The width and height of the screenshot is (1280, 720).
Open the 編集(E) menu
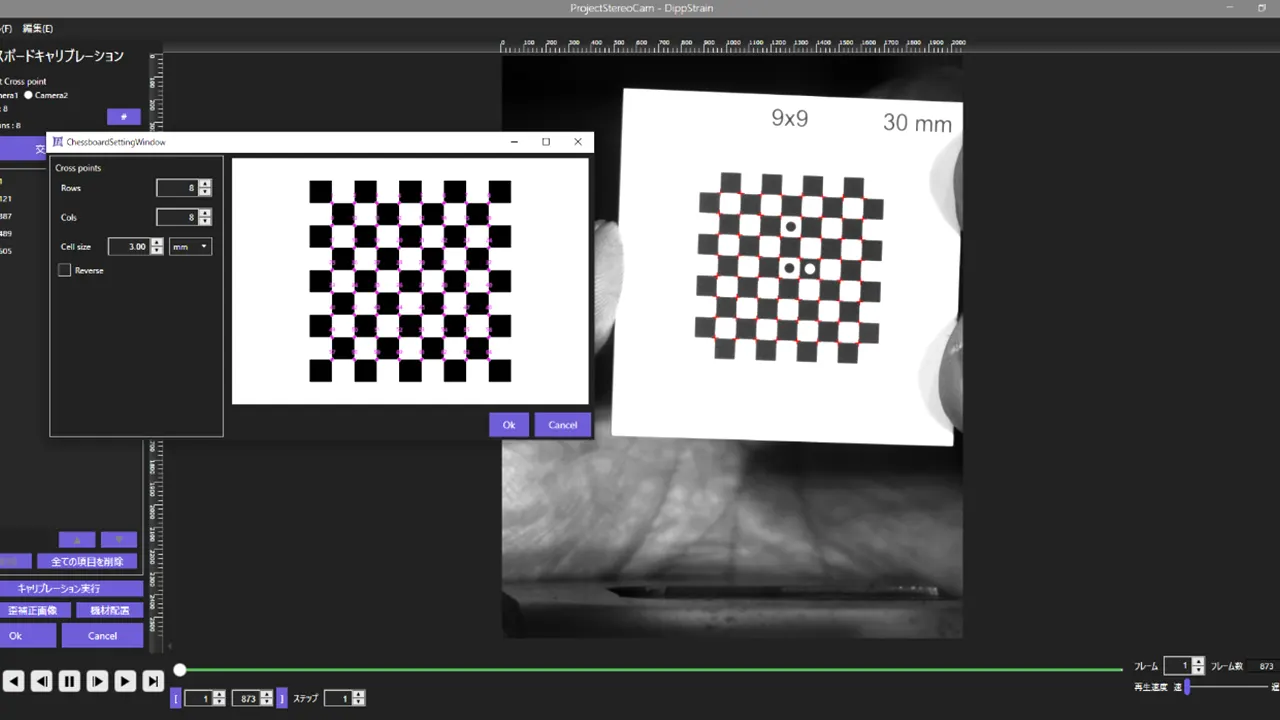(x=37, y=28)
